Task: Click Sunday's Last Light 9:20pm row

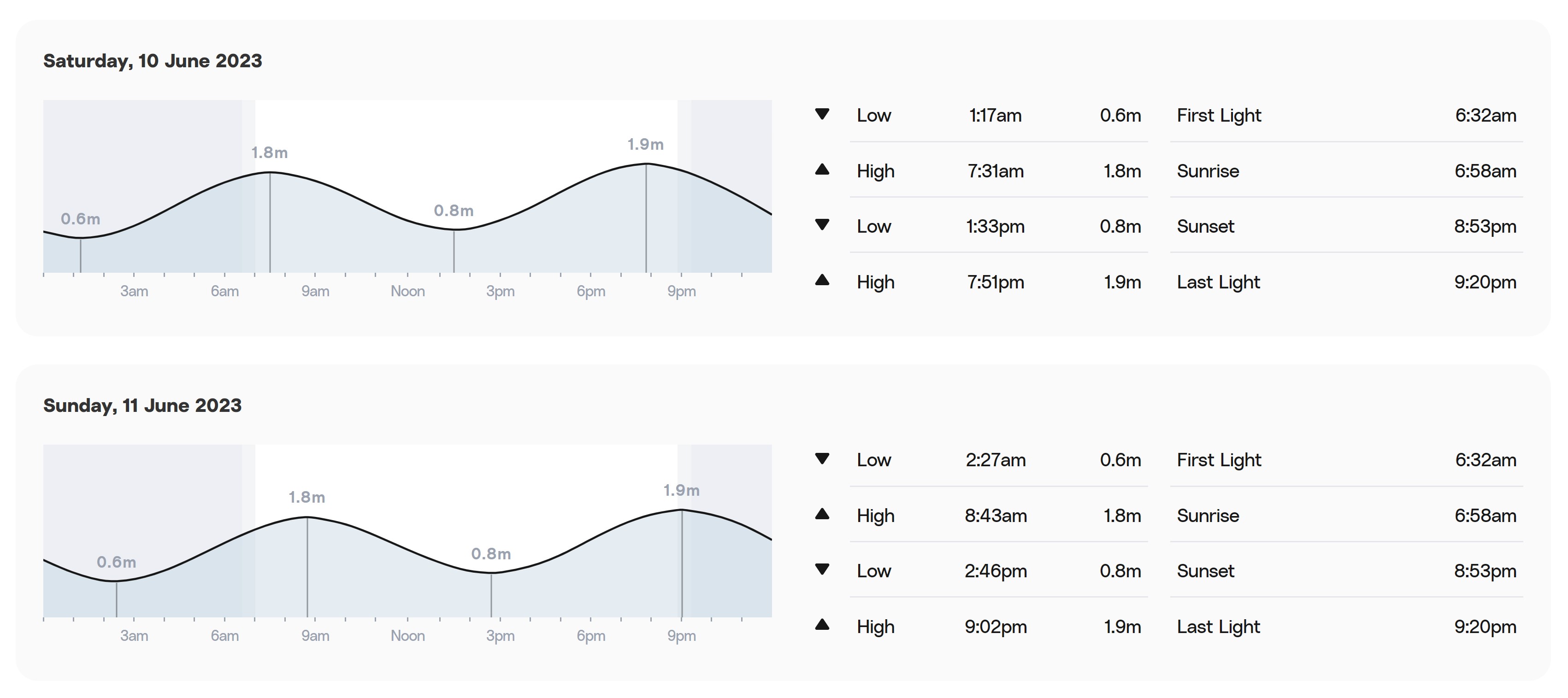Action: click(1346, 626)
